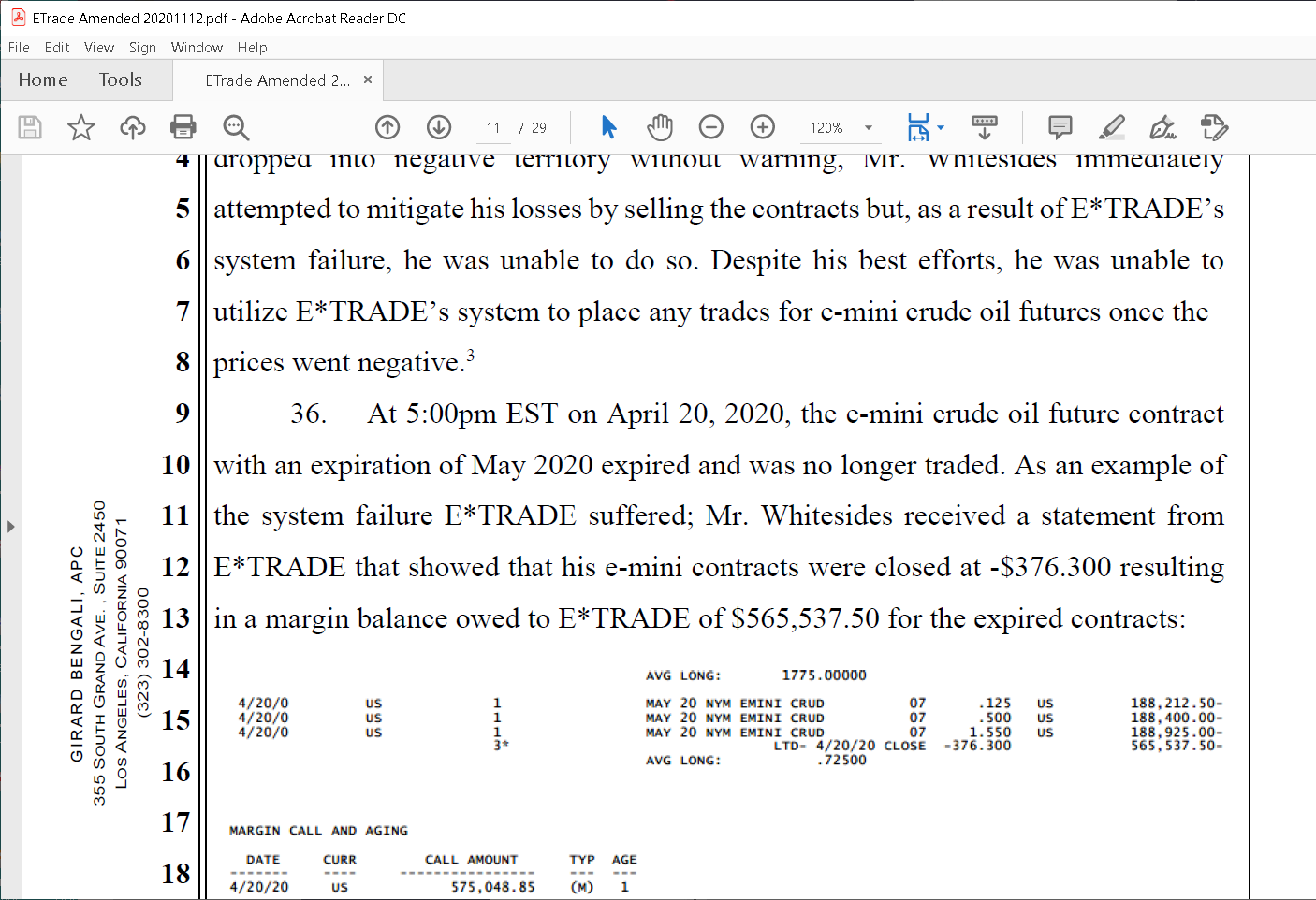Click line number 14 in the margin
The image size is (1316, 900).
(176, 669)
